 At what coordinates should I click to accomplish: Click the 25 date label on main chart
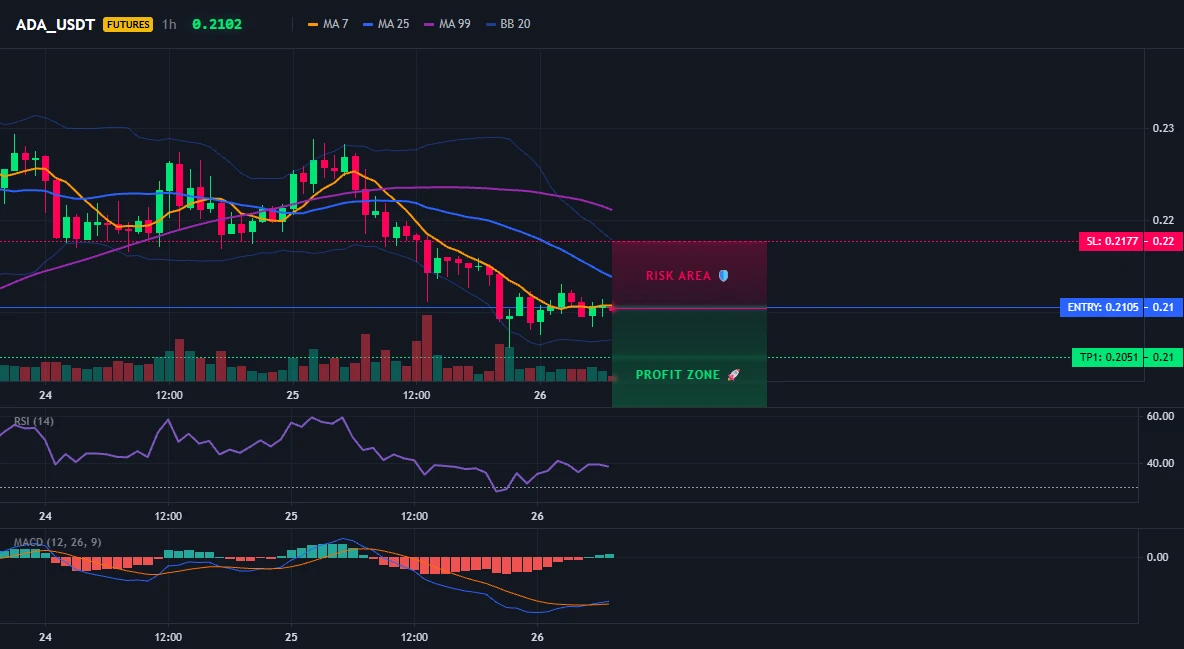tap(292, 395)
